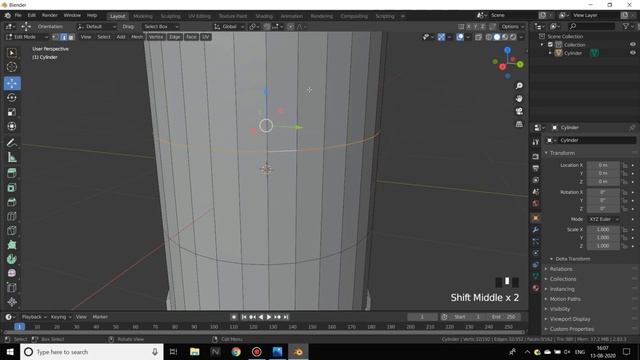
Task: Select the Annotate tool
Action: pos(12,142)
